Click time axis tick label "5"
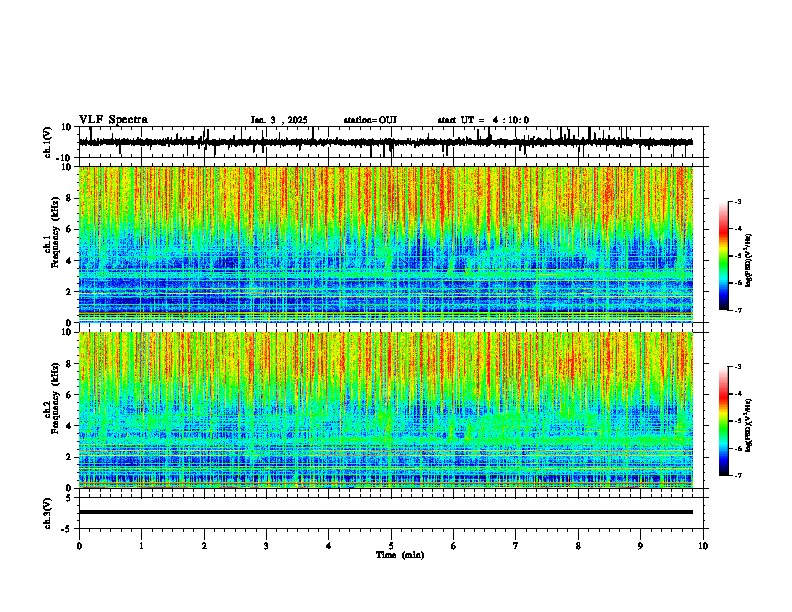 click(x=391, y=546)
